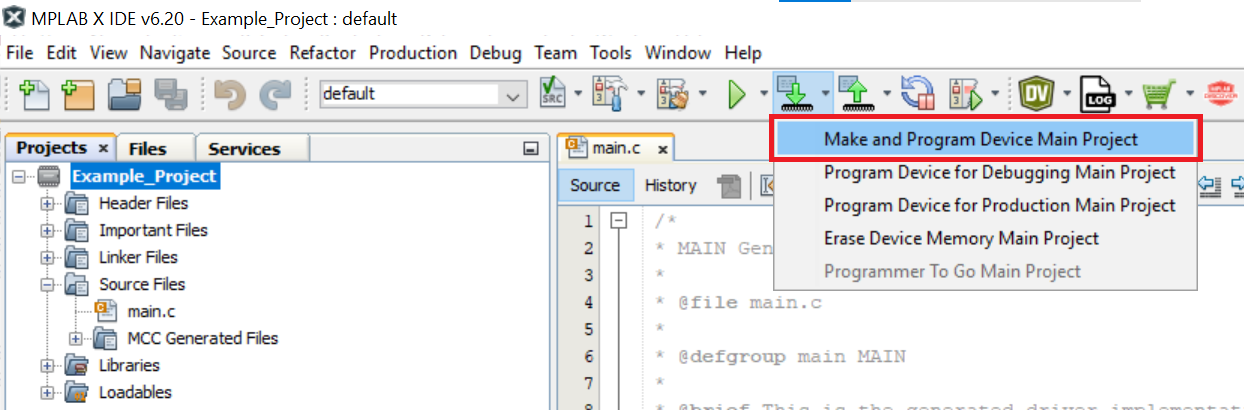Screen dimensions: 1244x410
Task: Select the main.c editor tab
Action: [x=616, y=148]
